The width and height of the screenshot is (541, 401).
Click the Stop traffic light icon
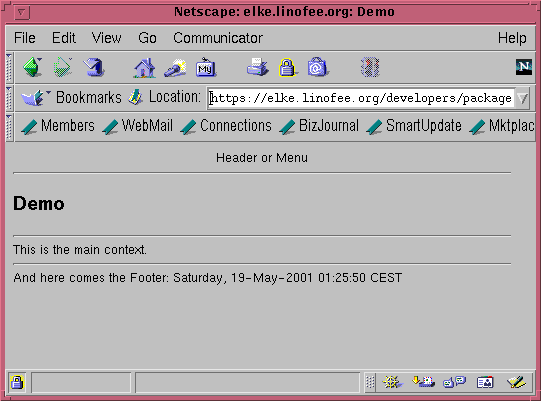(370, 67)
